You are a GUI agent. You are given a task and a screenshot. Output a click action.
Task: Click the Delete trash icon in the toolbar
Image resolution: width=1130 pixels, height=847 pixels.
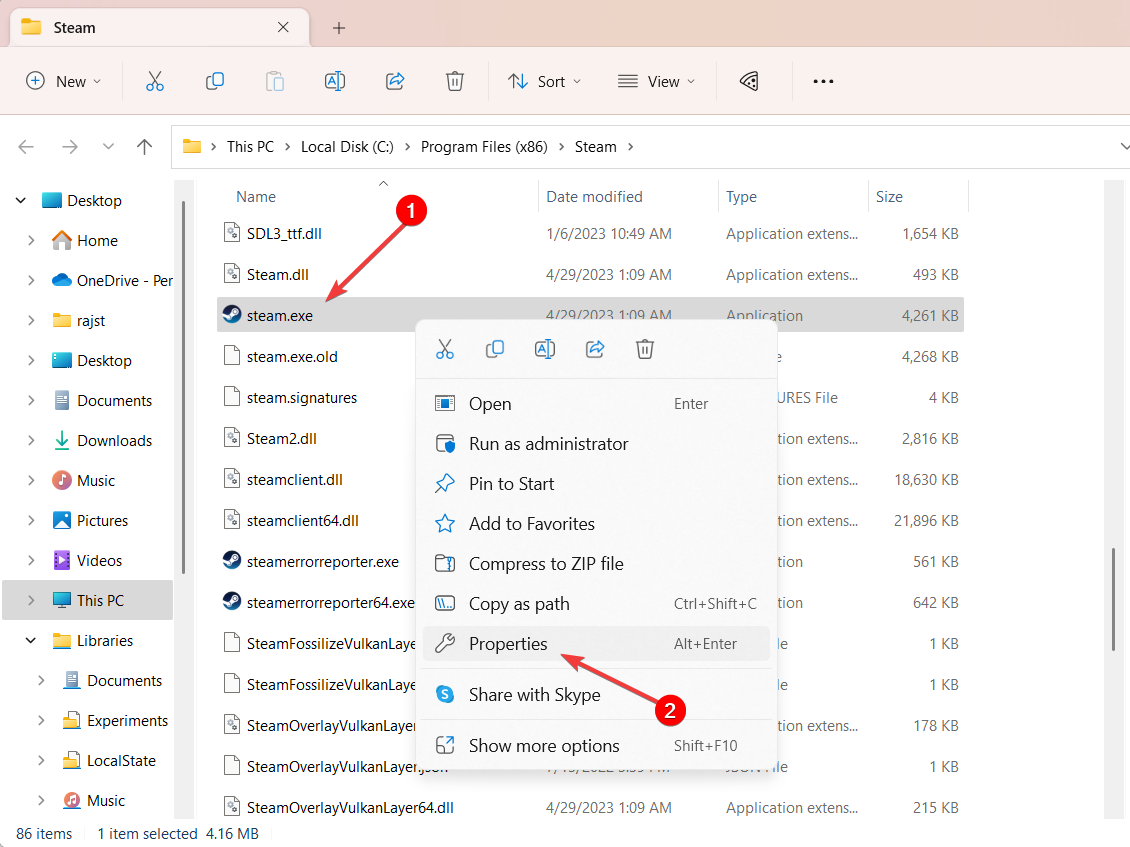[x=455, y=81]
